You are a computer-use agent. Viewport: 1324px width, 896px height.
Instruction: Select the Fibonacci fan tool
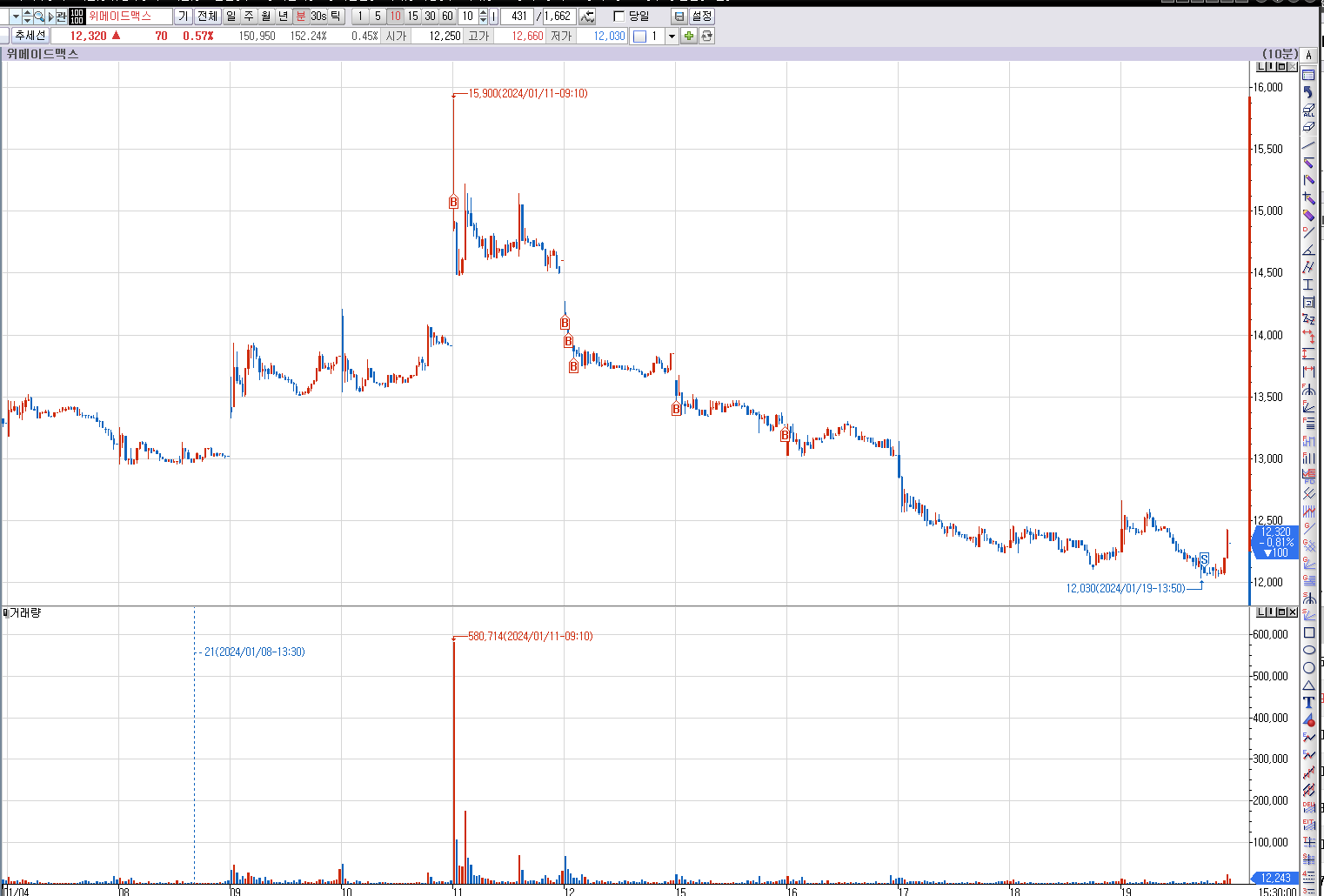coord(1308,406)
